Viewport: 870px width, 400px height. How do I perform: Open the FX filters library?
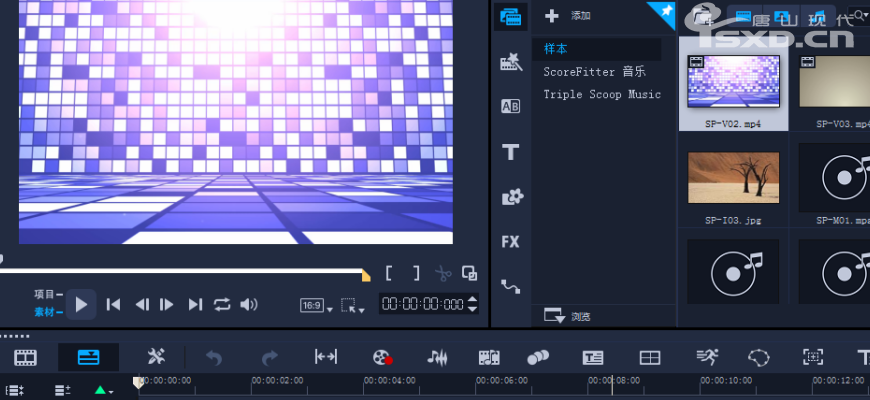point(511,241)
